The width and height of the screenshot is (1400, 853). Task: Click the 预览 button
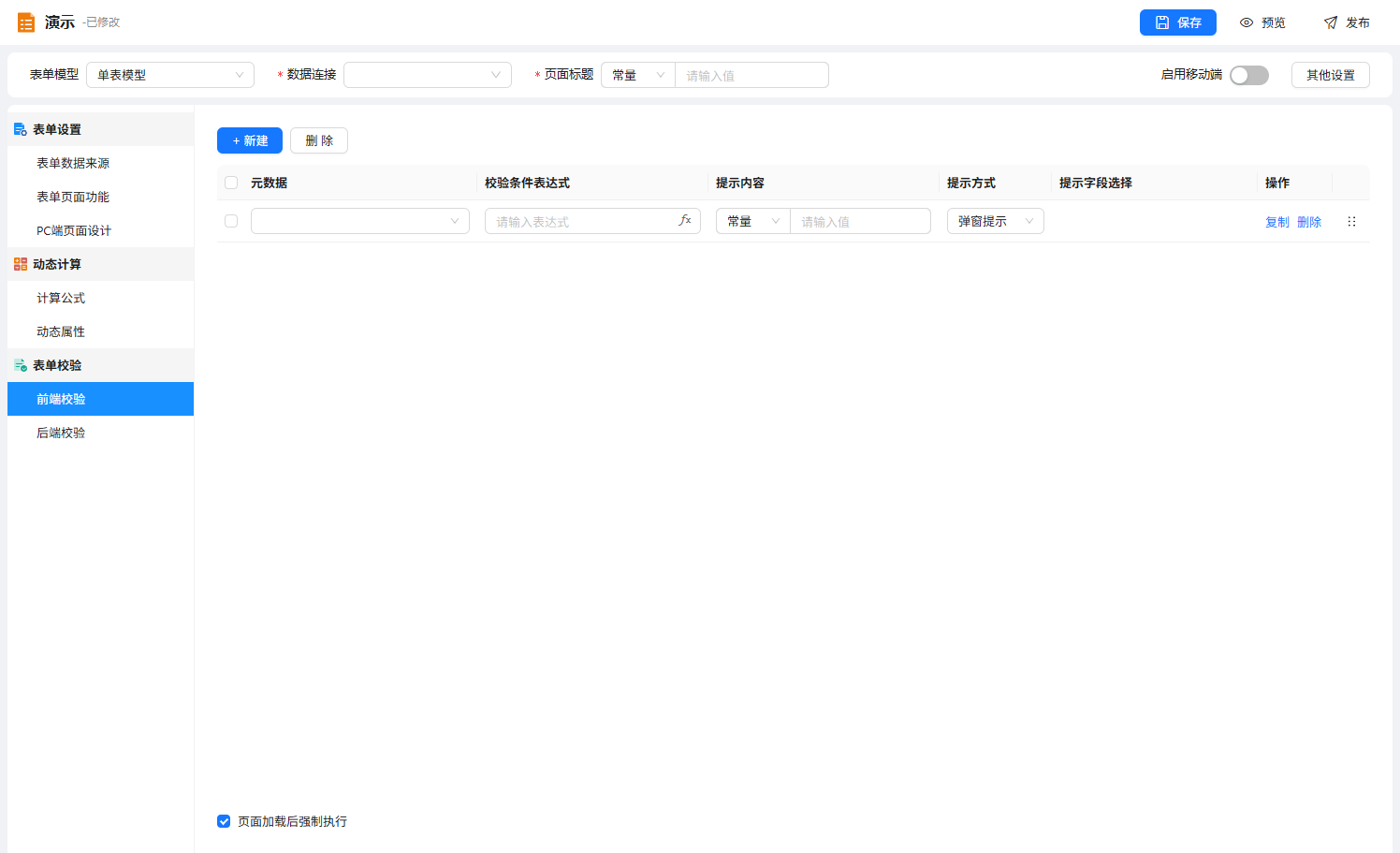click(1262, 22)
